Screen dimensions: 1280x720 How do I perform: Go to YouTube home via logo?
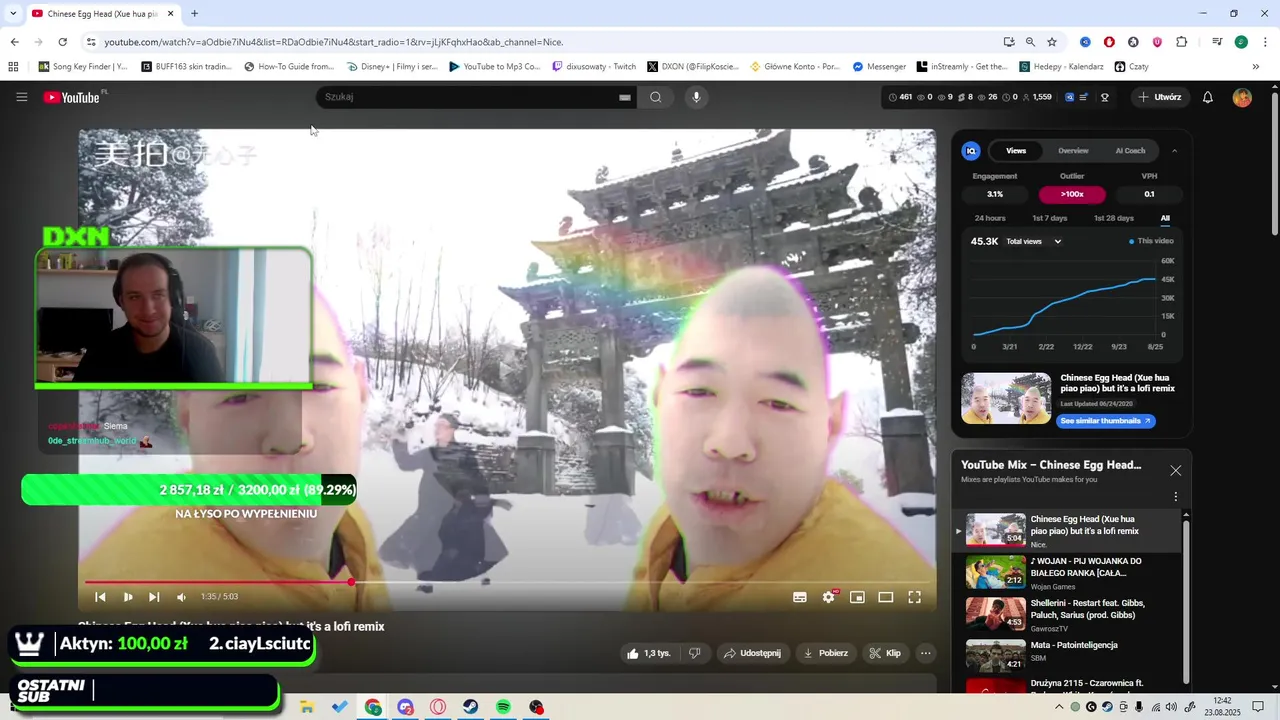71,97
